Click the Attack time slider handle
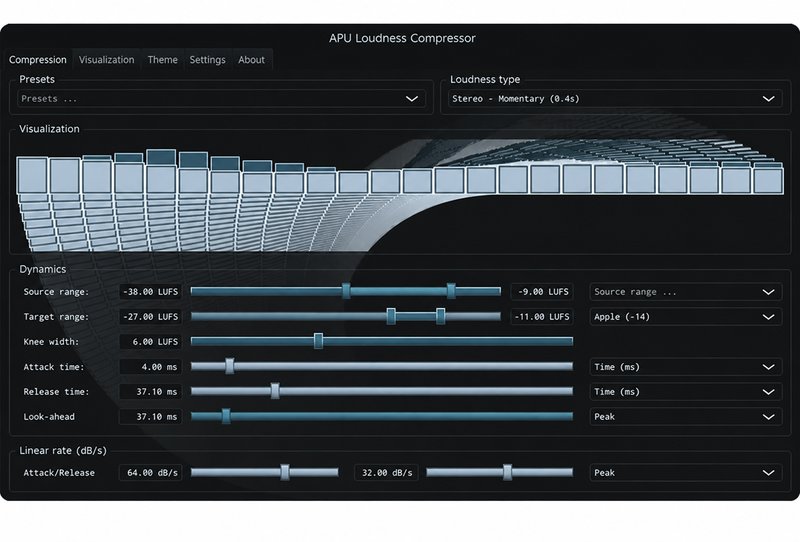 pyautogui.click(x=230, y=366)
